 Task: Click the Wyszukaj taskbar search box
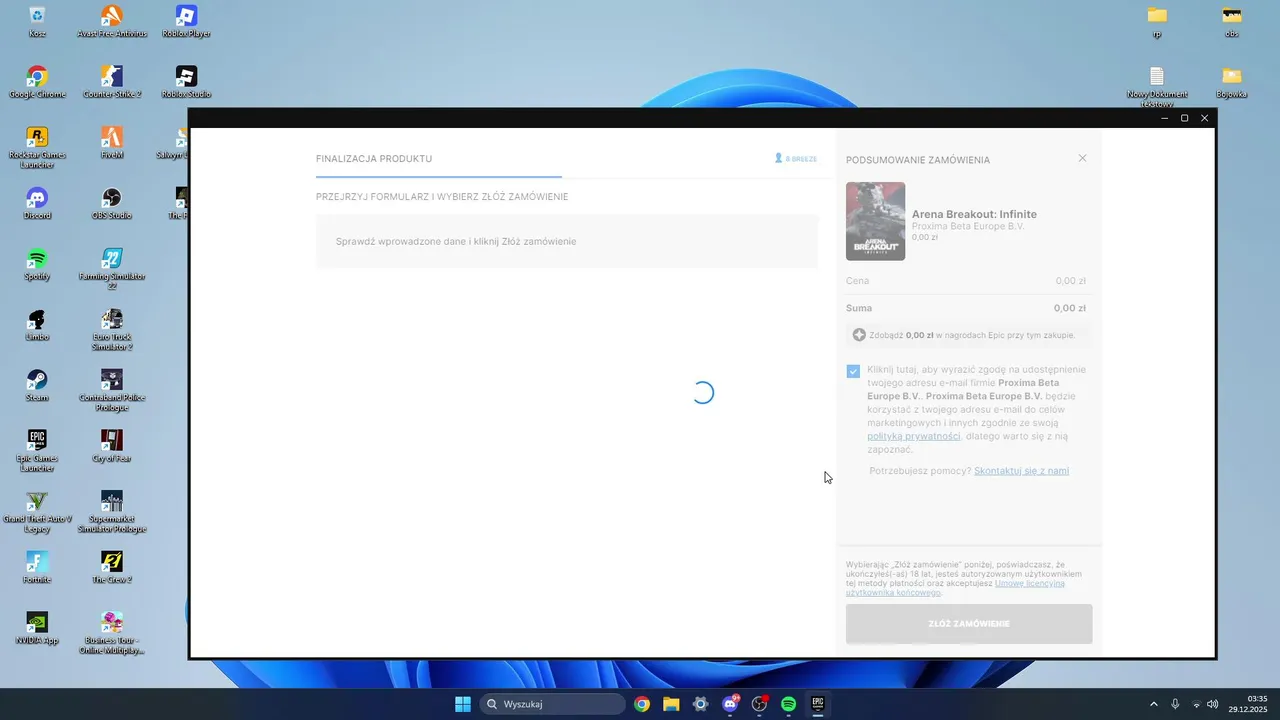552,704
